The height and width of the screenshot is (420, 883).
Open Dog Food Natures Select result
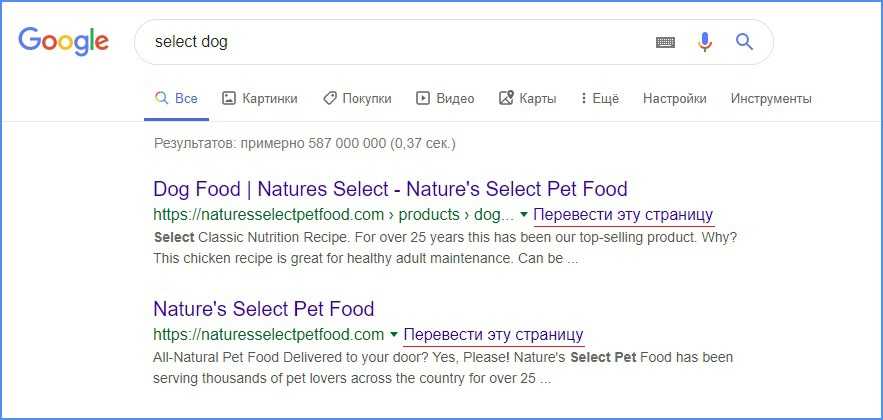pyautogui.click(x=390, y=189)
